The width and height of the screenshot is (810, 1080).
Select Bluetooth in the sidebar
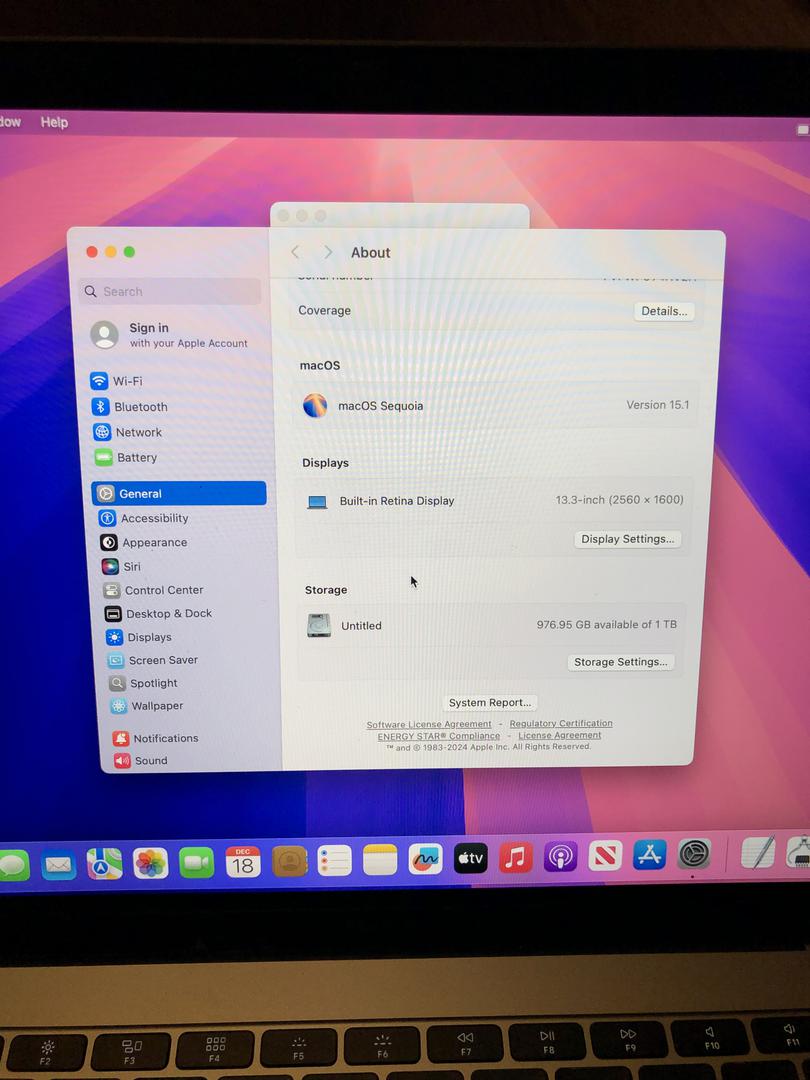pos(139,407)
